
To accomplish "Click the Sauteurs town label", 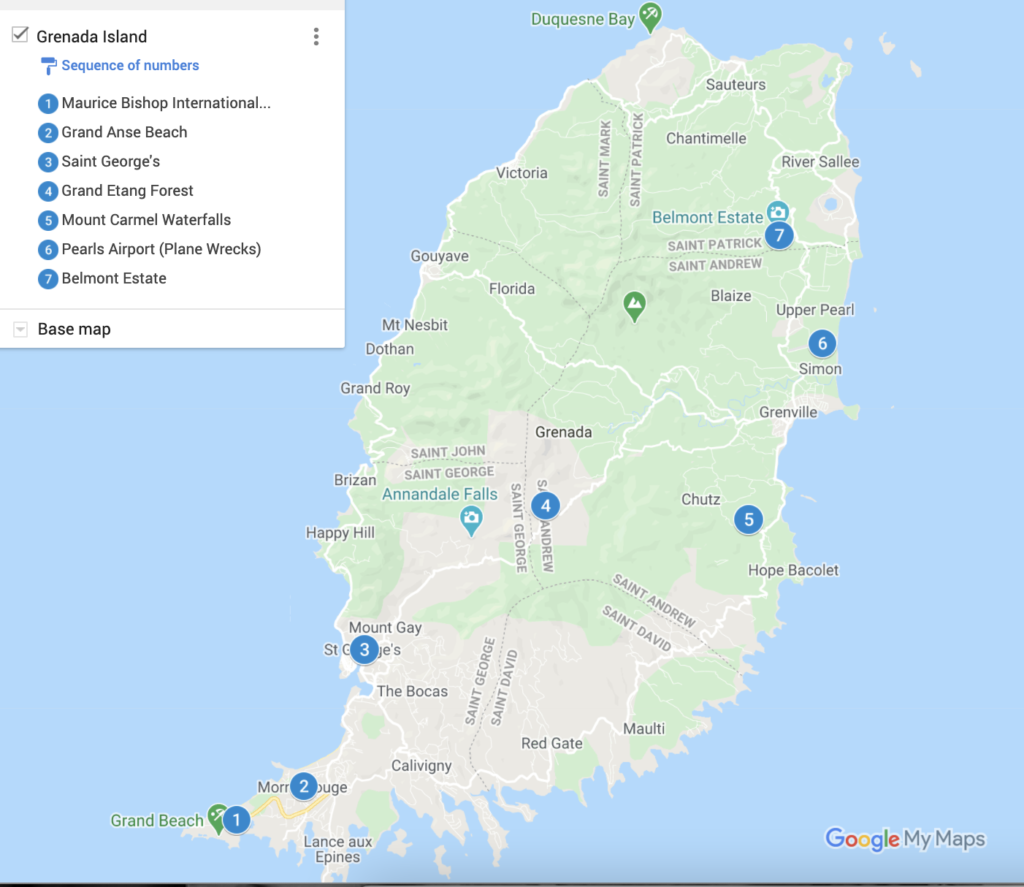I will pos(735,85).
